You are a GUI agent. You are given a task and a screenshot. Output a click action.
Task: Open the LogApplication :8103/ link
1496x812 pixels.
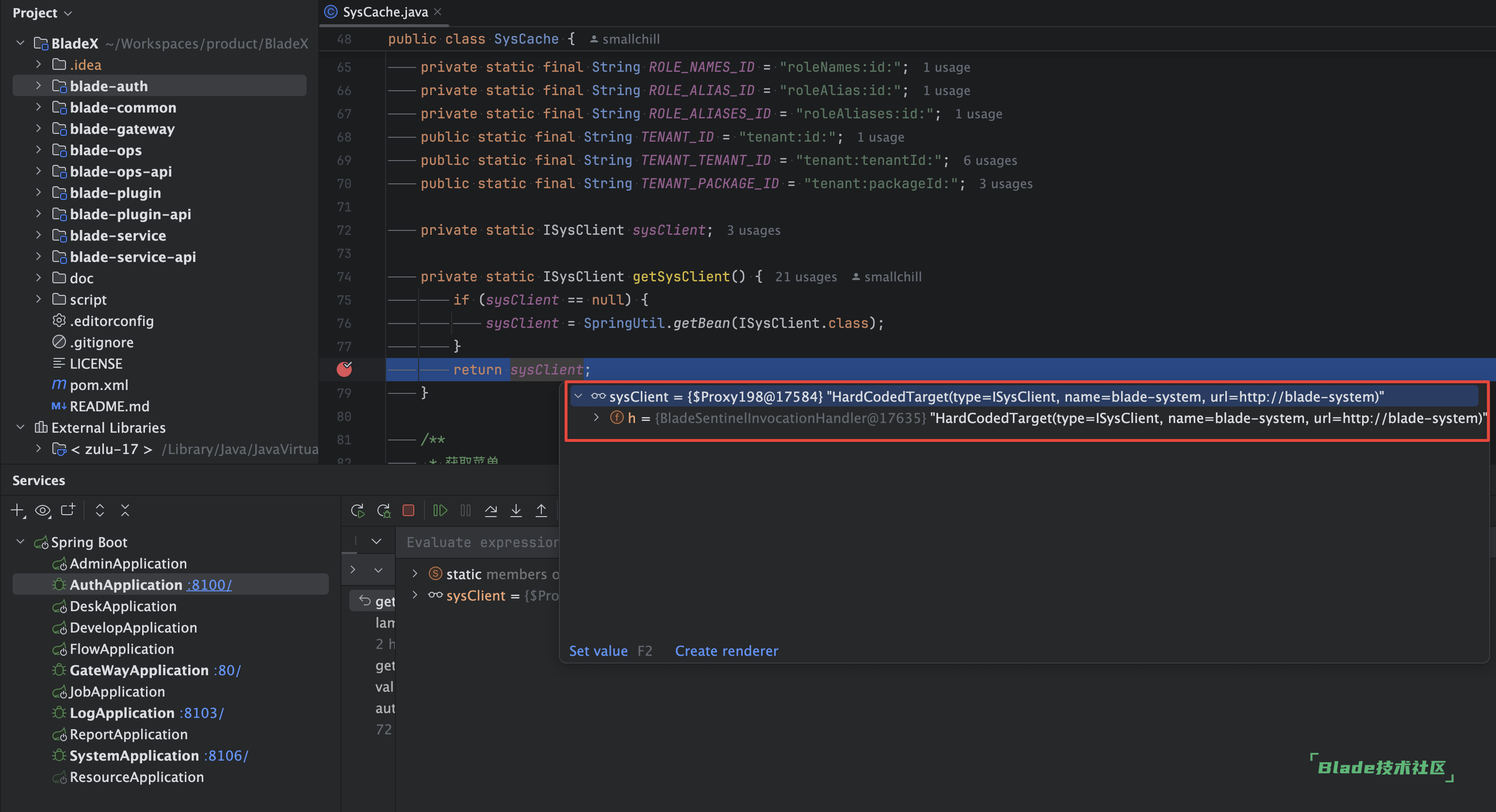click(201, 713)
